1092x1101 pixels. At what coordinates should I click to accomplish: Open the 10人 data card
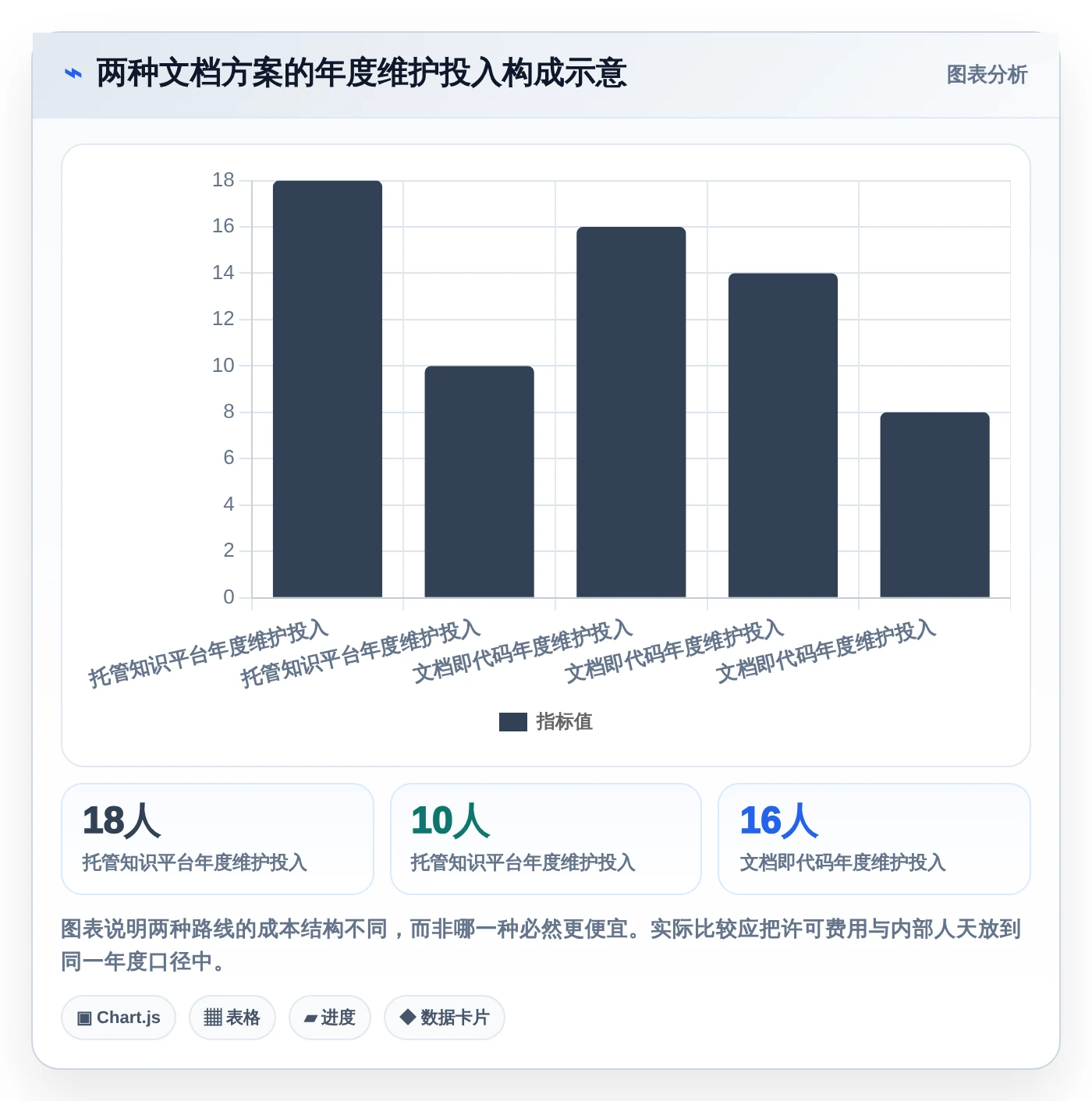coord(546,839)
